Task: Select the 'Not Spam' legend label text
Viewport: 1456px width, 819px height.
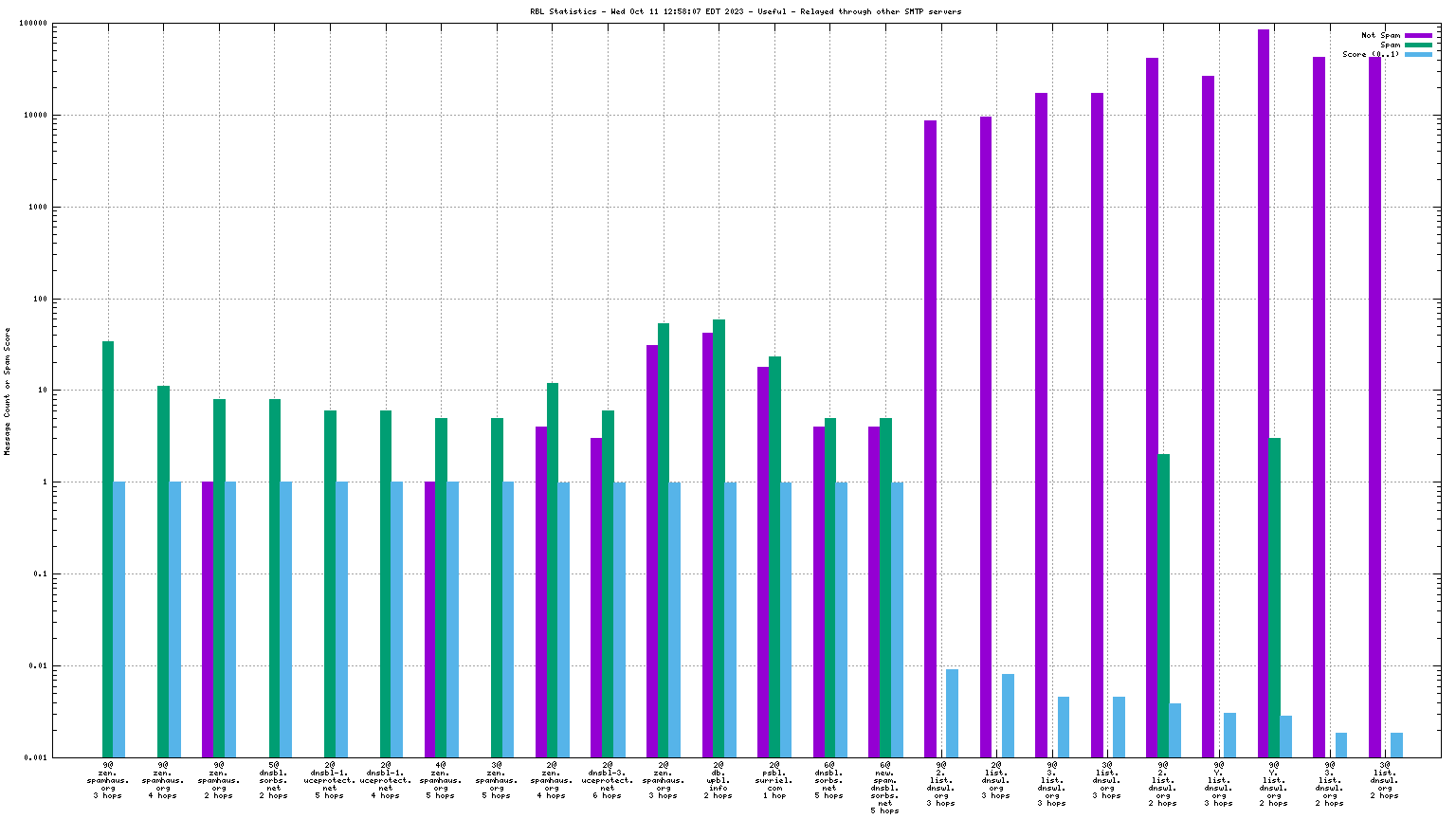Action: click(x=1380, y=35)
